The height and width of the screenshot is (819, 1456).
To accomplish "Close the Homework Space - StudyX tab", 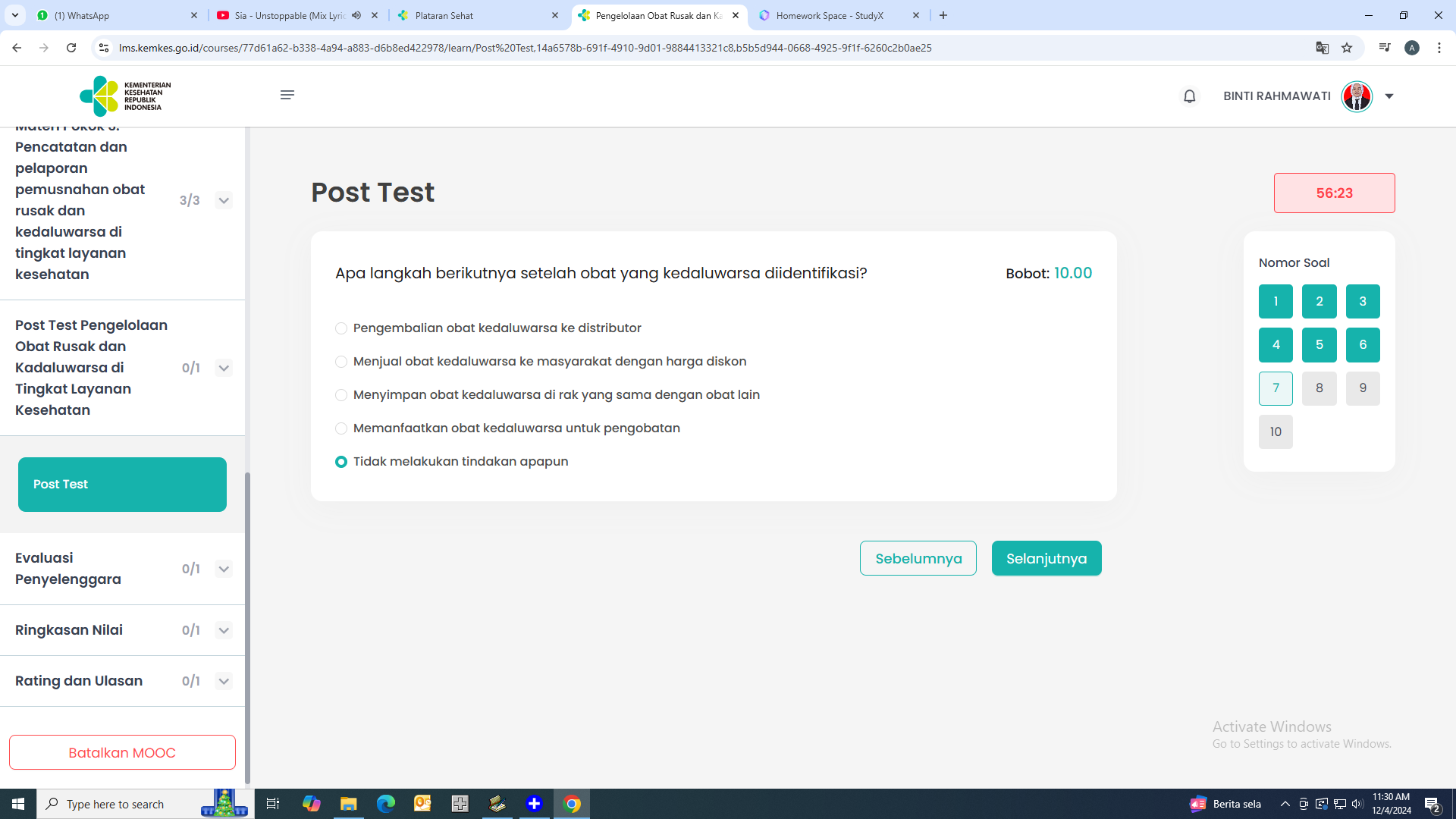I will [x=916, y=15].
